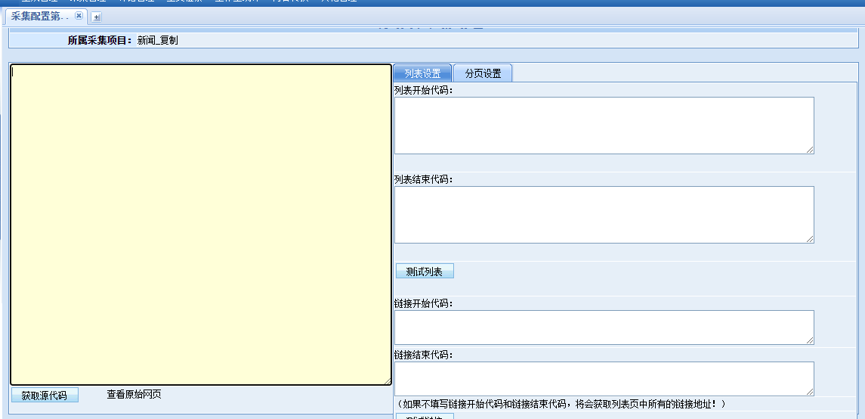Viewport: 865px width, 419px height.
Task: Focus the yellow source code text area
Action: click(x=200, y=225)
